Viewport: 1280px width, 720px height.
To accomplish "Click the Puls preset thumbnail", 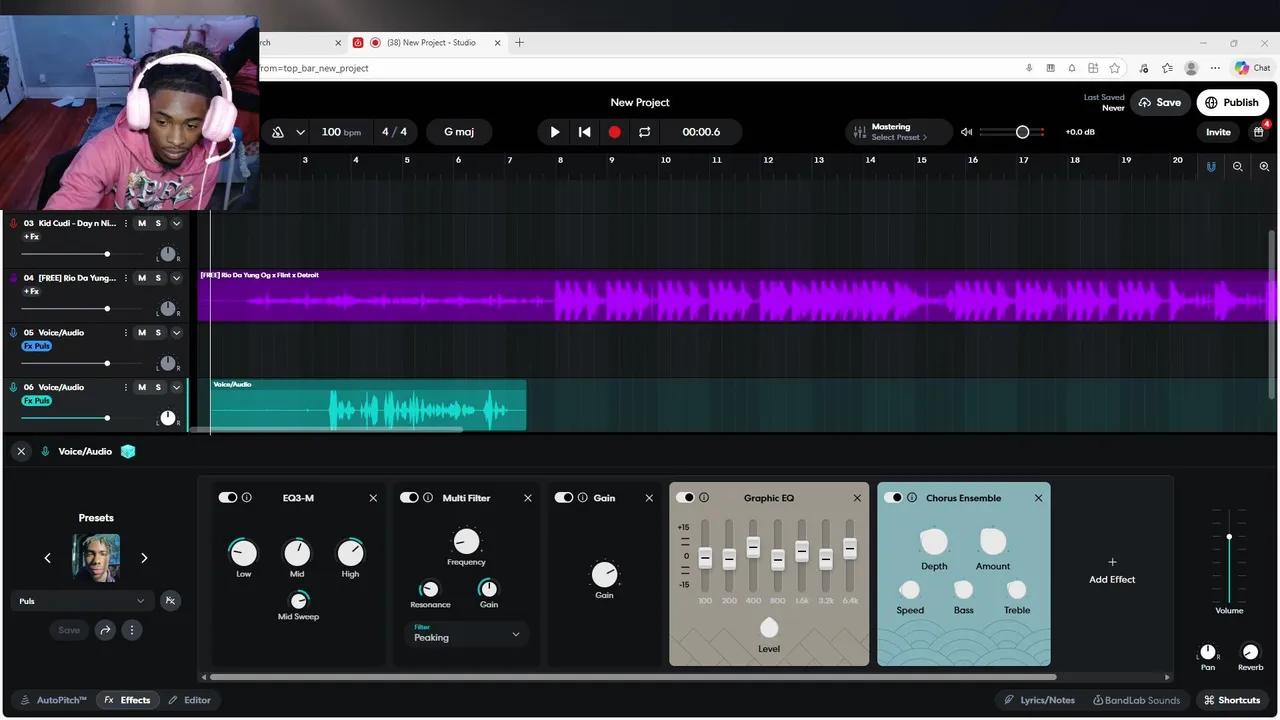I will pos(96,558).
